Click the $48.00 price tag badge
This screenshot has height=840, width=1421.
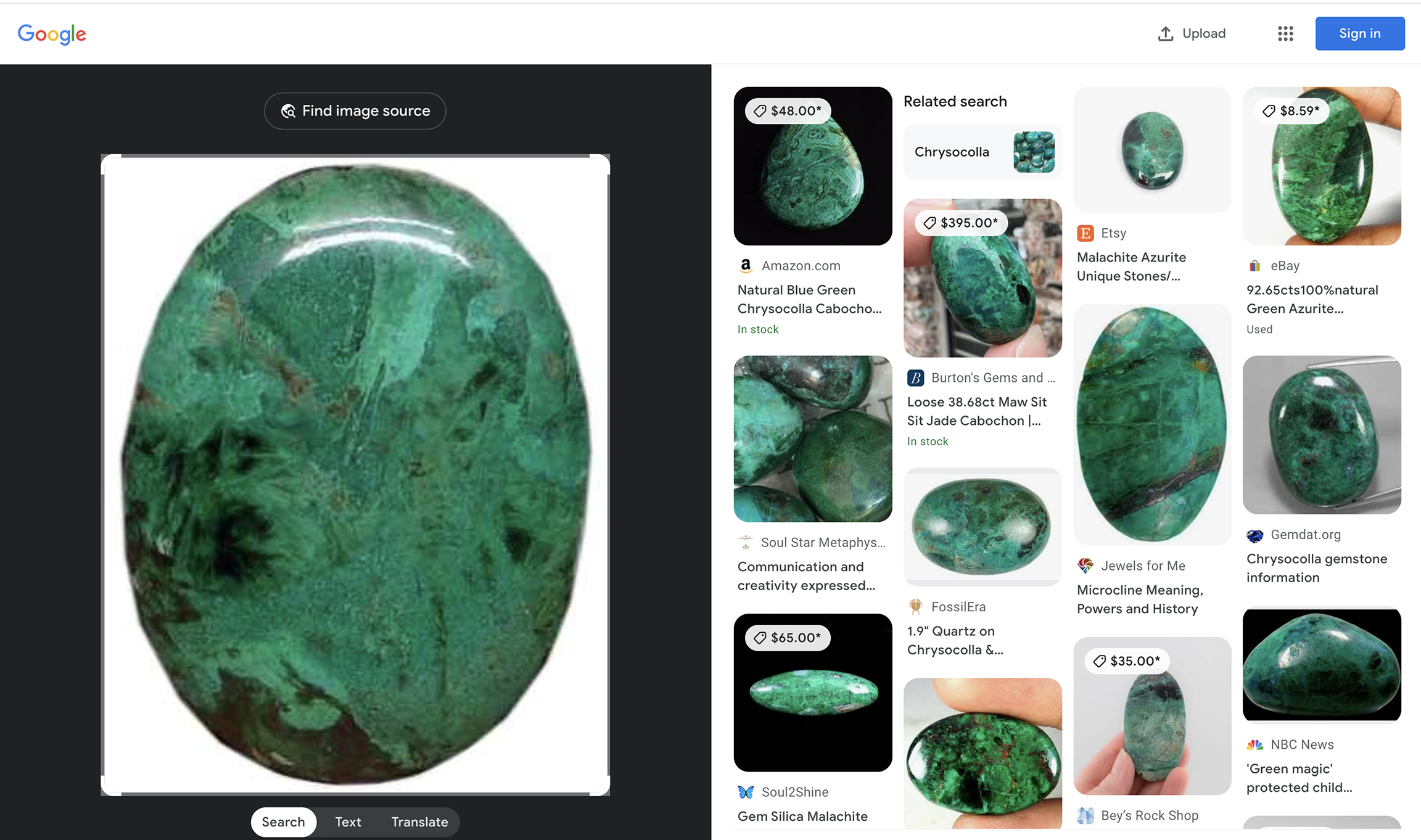click(x=788, y=111)
